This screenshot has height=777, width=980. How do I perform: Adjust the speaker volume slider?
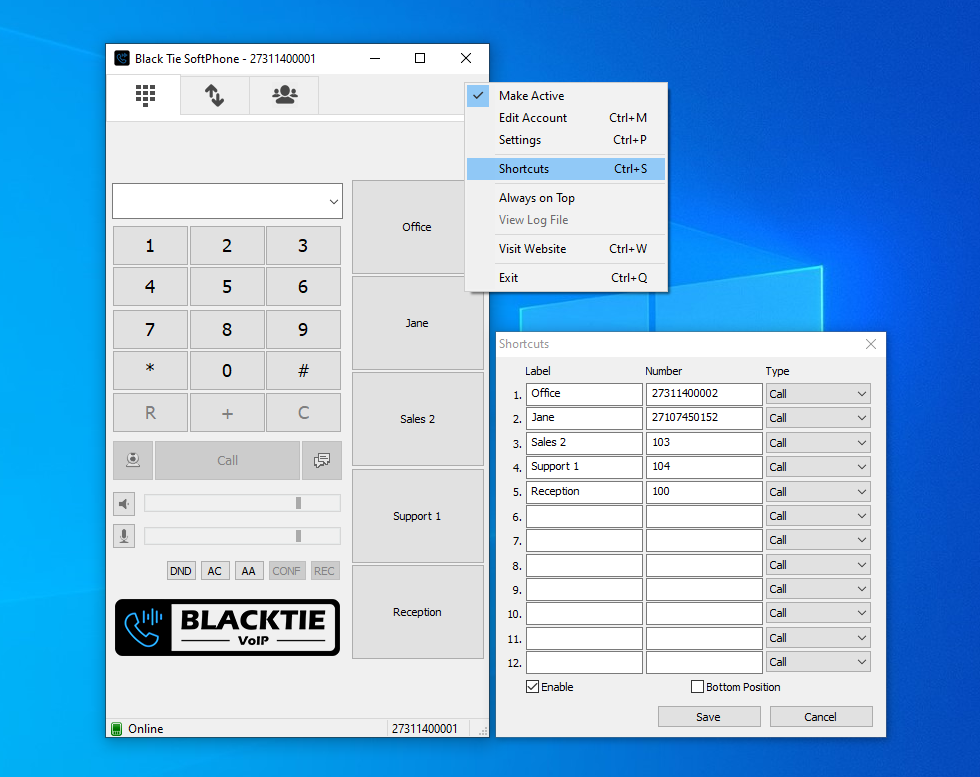(x=298, y=503)
